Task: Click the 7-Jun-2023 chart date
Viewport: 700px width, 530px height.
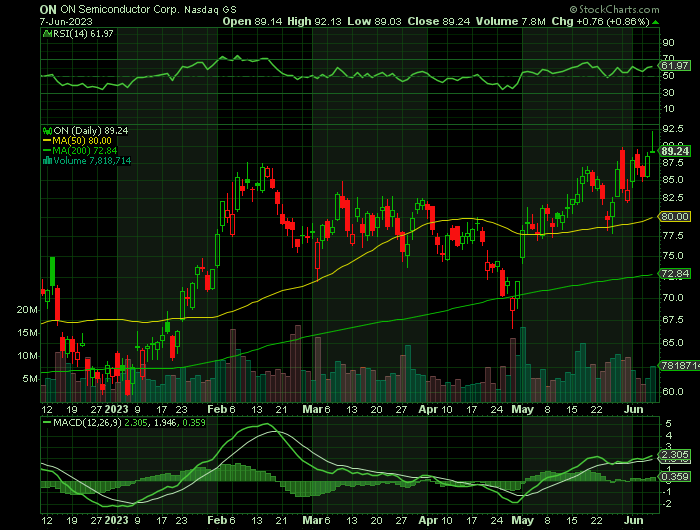Action: point(66,21)
